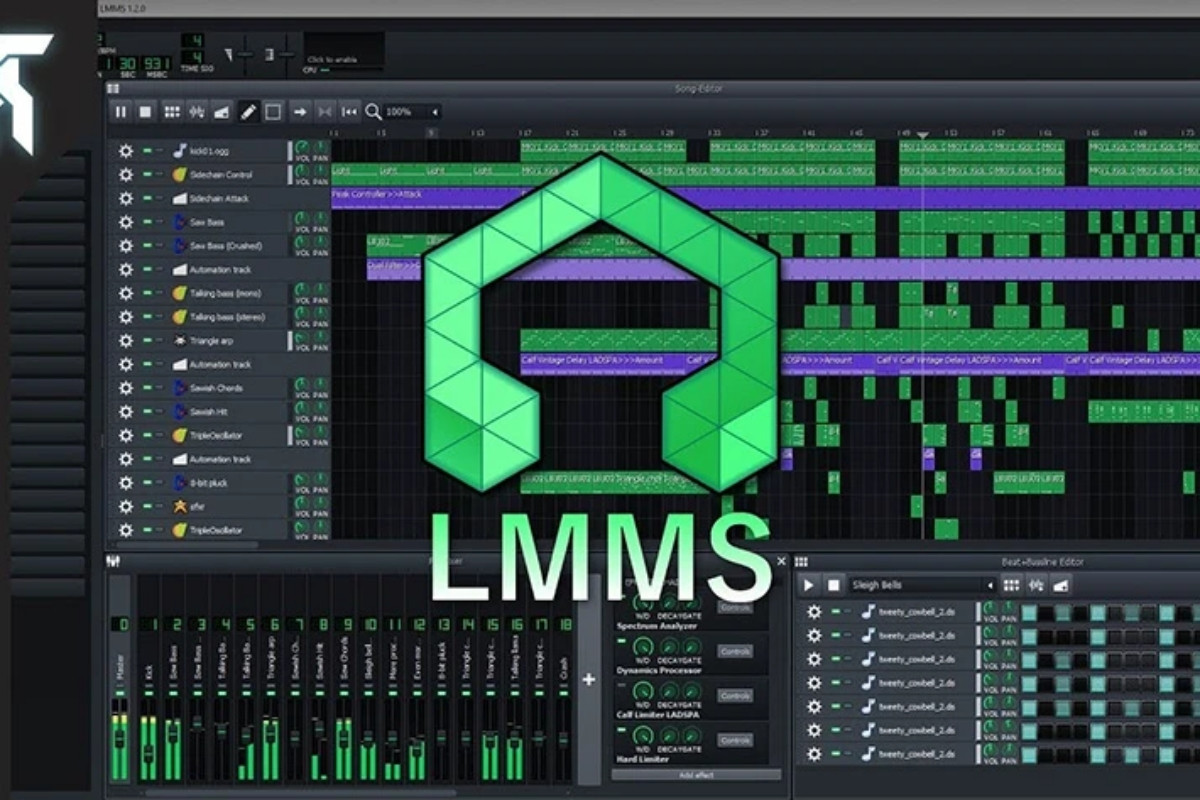Open track actions gear for Sidechain Control
This screenshot has height=800, width=1200.
click(x=125, y=175)
